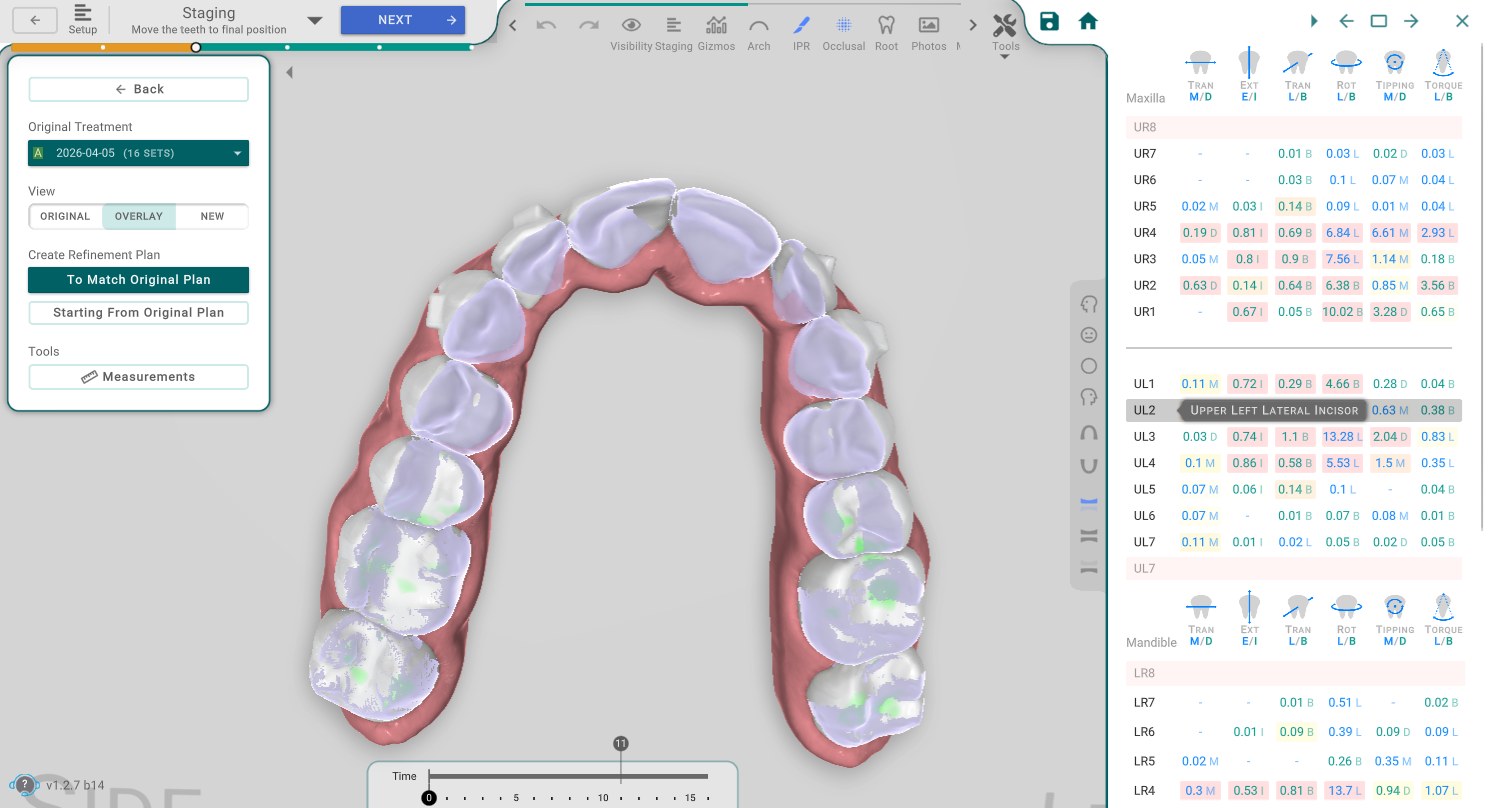The image size is (1488, 808).
Task: Collapse the left panel with the triangle arrow
Action: (x=289, y=72)
